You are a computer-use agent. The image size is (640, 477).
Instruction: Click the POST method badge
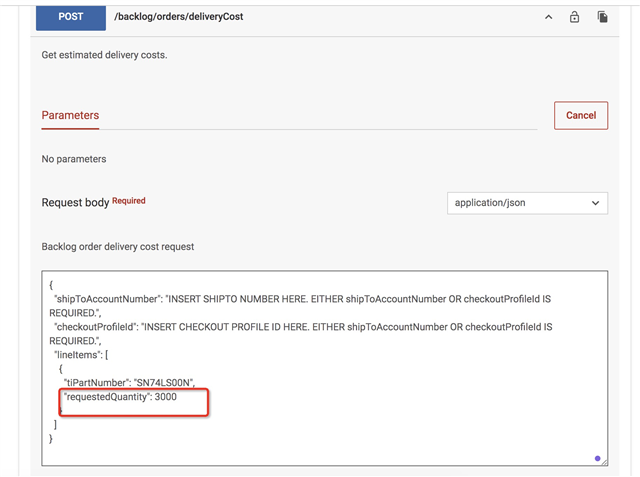pos(71,17)
